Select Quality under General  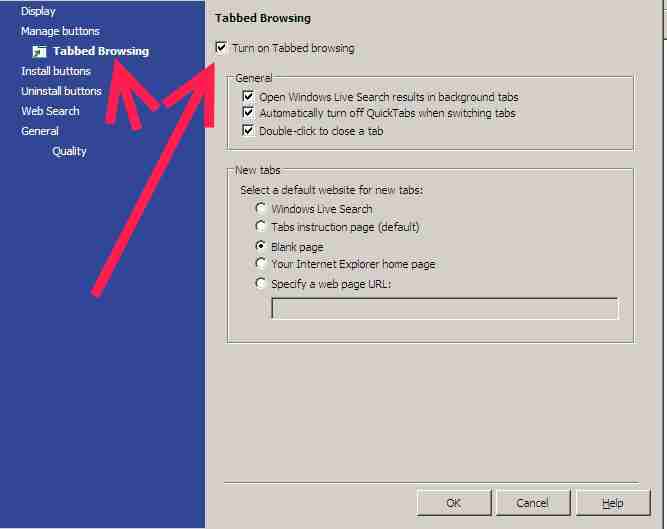click(x=69, y=151)
